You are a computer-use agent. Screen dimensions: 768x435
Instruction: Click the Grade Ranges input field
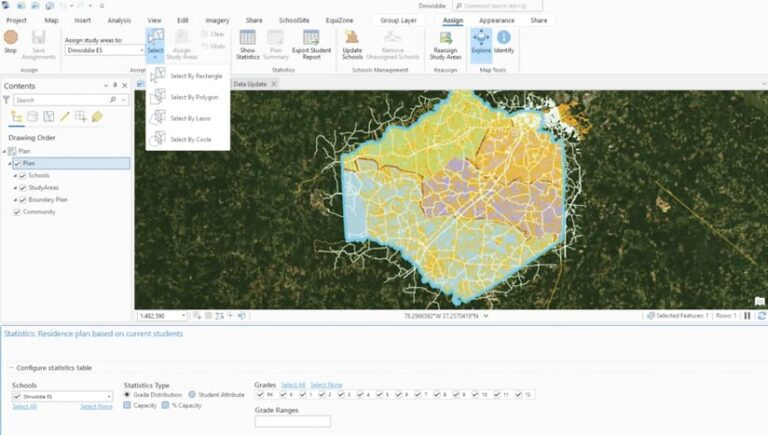coord(292,421)
